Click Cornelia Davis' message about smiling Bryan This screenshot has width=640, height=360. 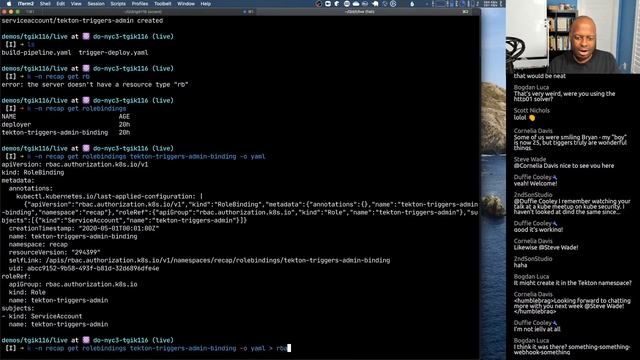(570, 143)
